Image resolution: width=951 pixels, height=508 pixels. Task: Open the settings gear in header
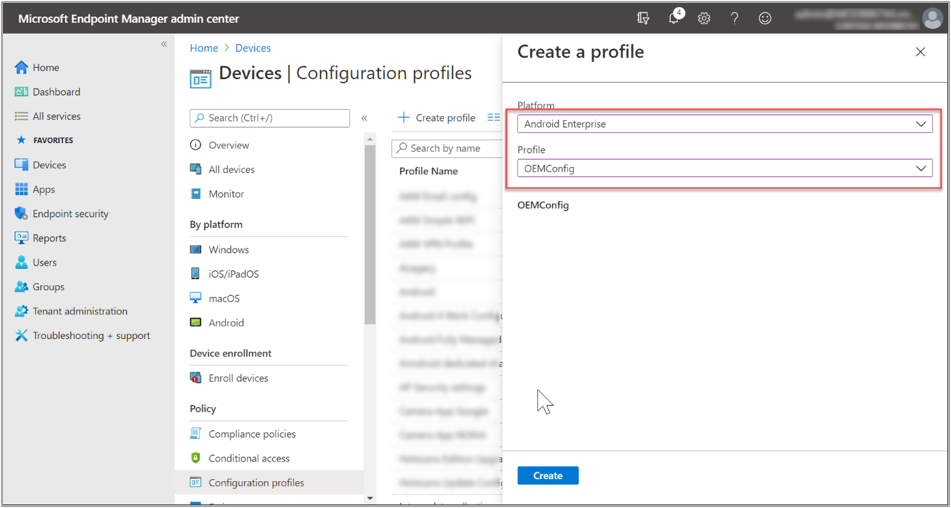coord(704,18)
